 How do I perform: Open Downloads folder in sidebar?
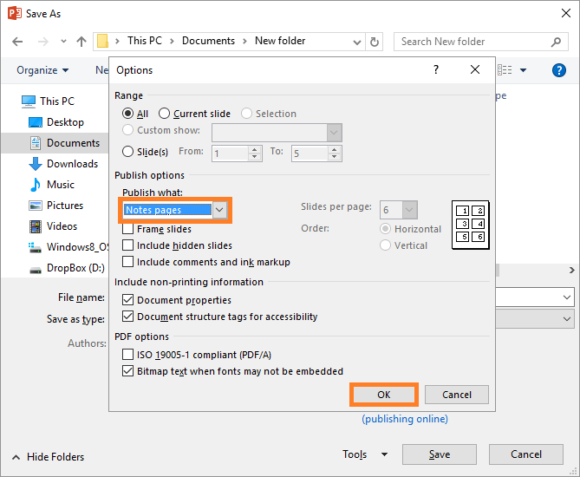[x=64, y=163]
